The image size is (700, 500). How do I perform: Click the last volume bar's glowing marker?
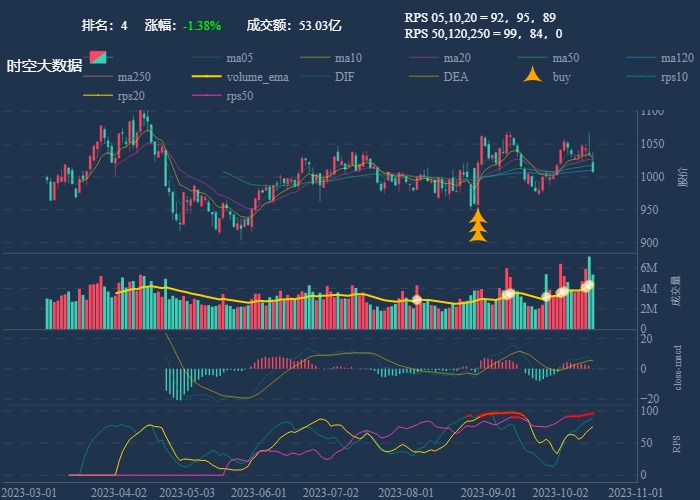[x=589, y=285]
